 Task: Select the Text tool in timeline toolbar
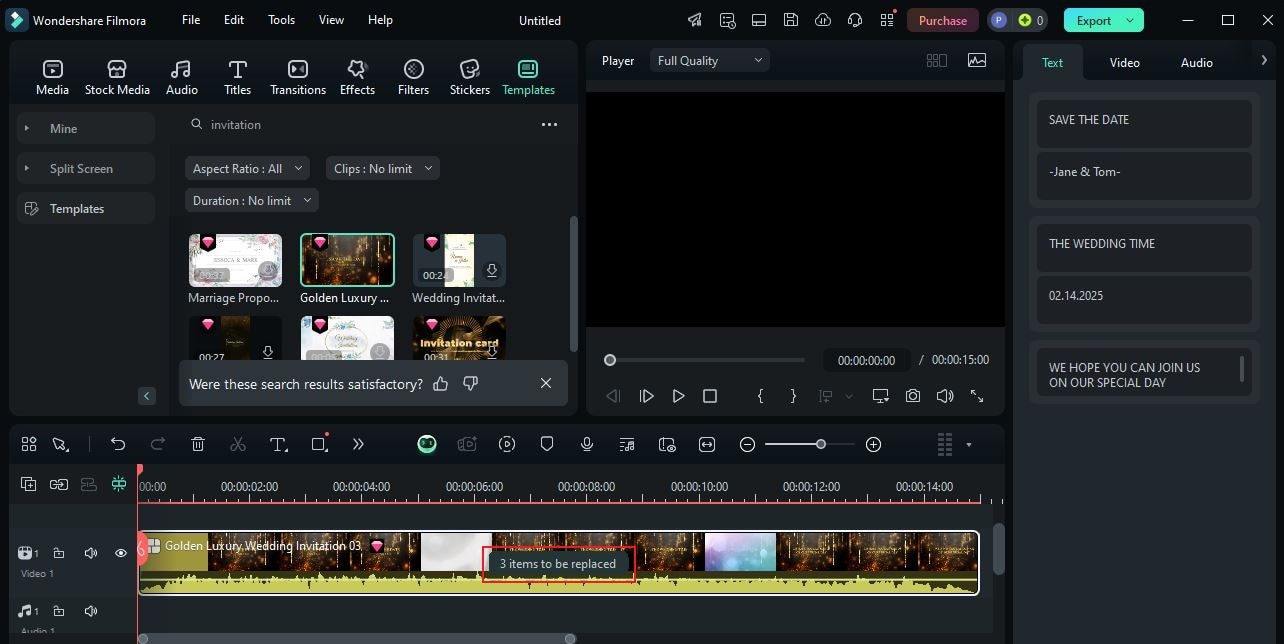pyautogui.click(x=279, y=444)
